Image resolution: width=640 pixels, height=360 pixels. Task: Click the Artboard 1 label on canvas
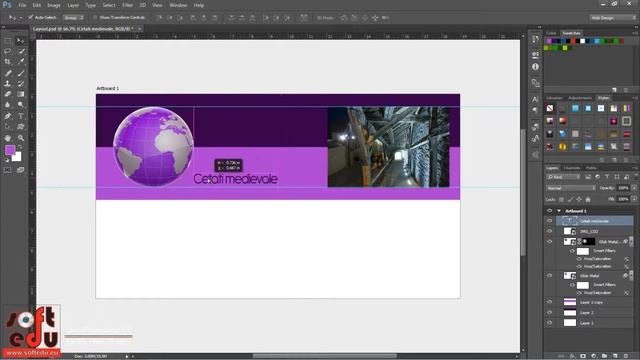click(108, 88)
